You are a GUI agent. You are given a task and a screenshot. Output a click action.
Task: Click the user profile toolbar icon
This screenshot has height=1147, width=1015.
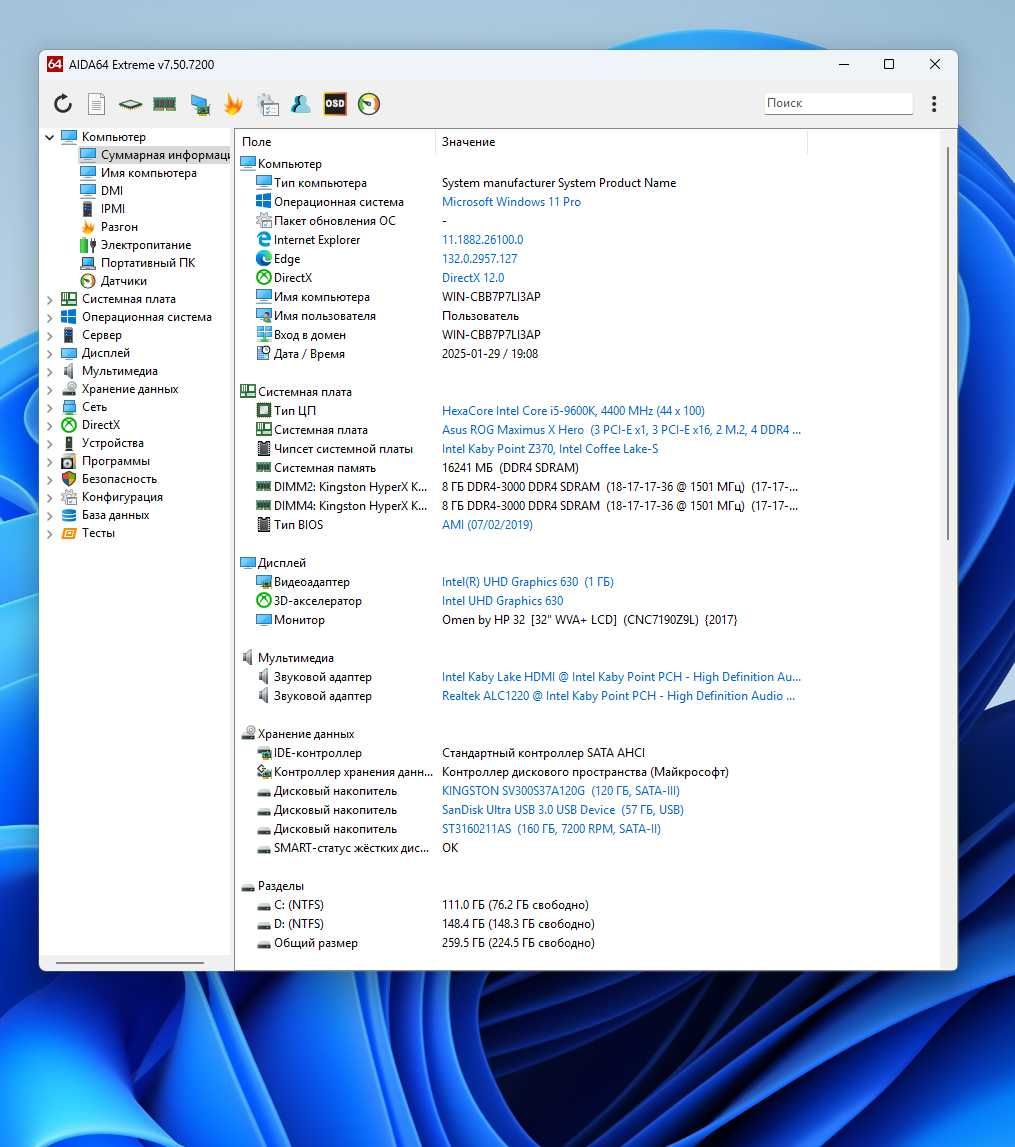tap(301, 104)
